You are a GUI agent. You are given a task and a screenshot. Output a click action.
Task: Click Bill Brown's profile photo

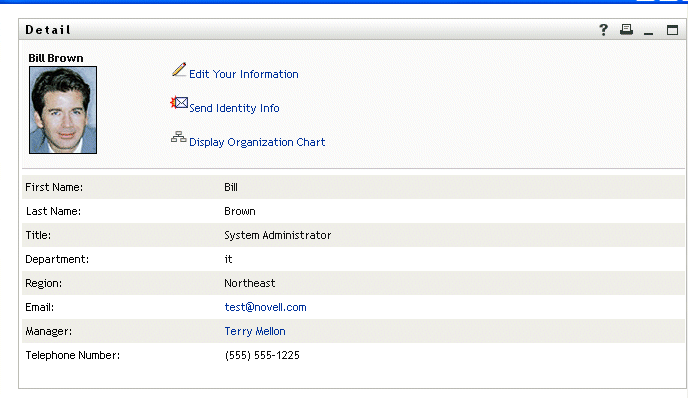pos(63,110)
